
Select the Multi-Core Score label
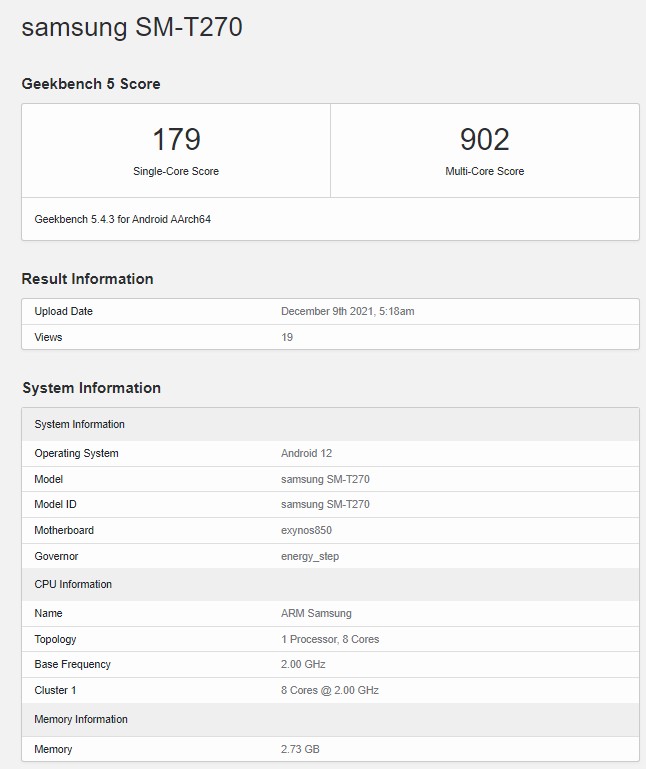pos(484,171)
